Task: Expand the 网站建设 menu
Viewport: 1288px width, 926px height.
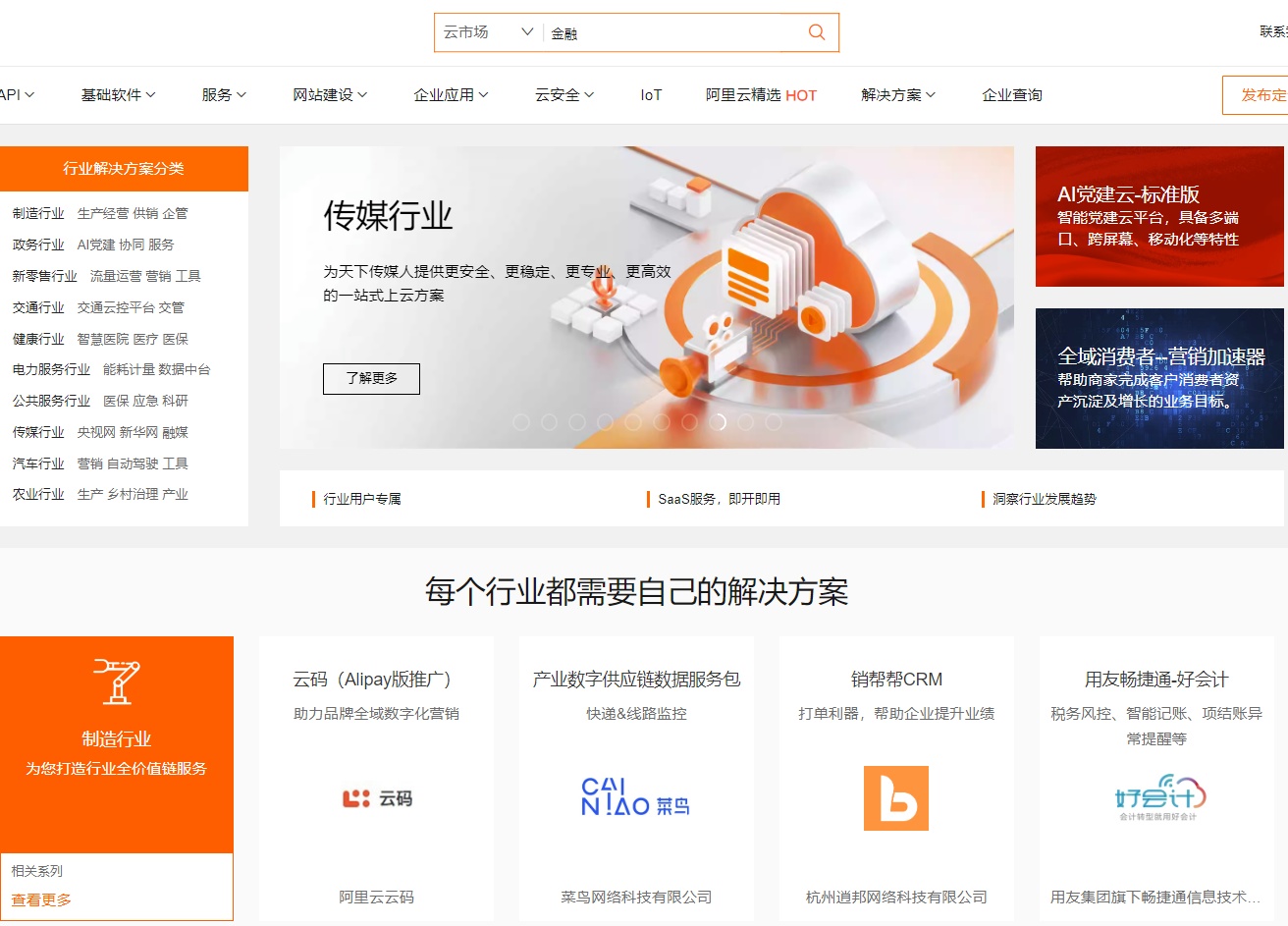Action: click(x=330, y=95)
